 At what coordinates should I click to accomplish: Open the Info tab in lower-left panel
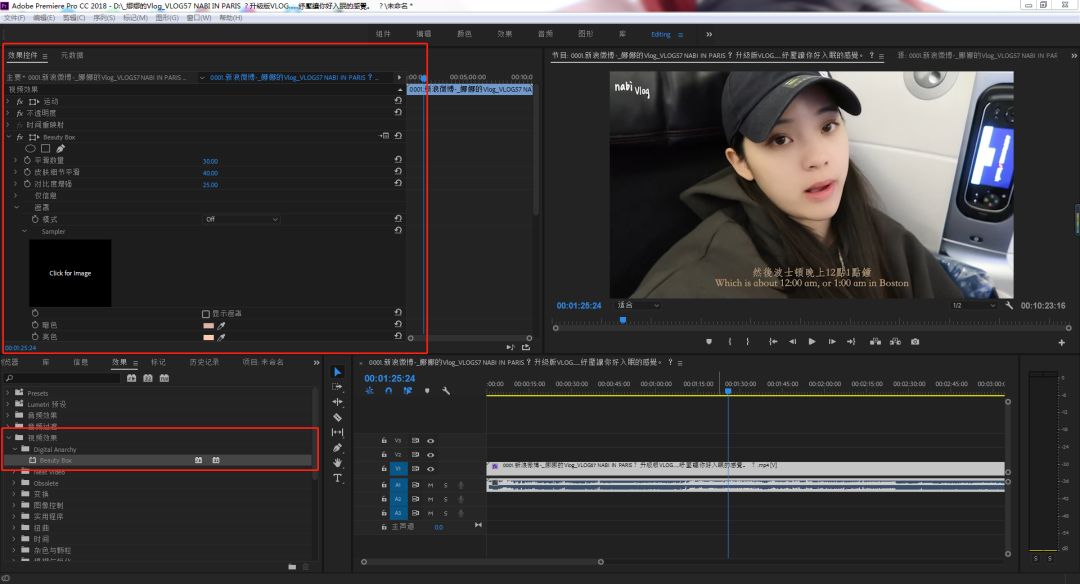[x=81, y=362]
